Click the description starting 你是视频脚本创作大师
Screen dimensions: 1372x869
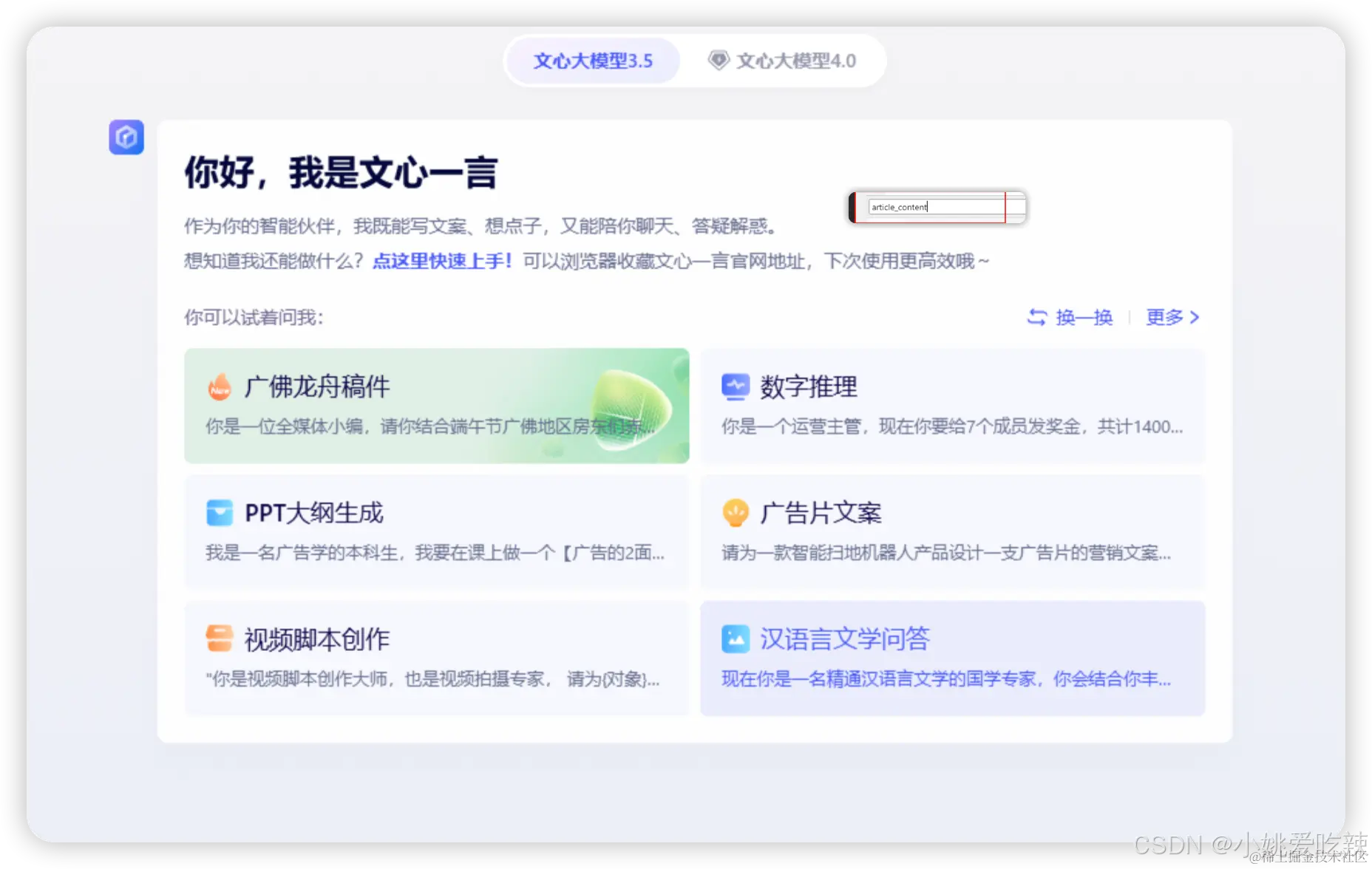(x=432, y=679)
